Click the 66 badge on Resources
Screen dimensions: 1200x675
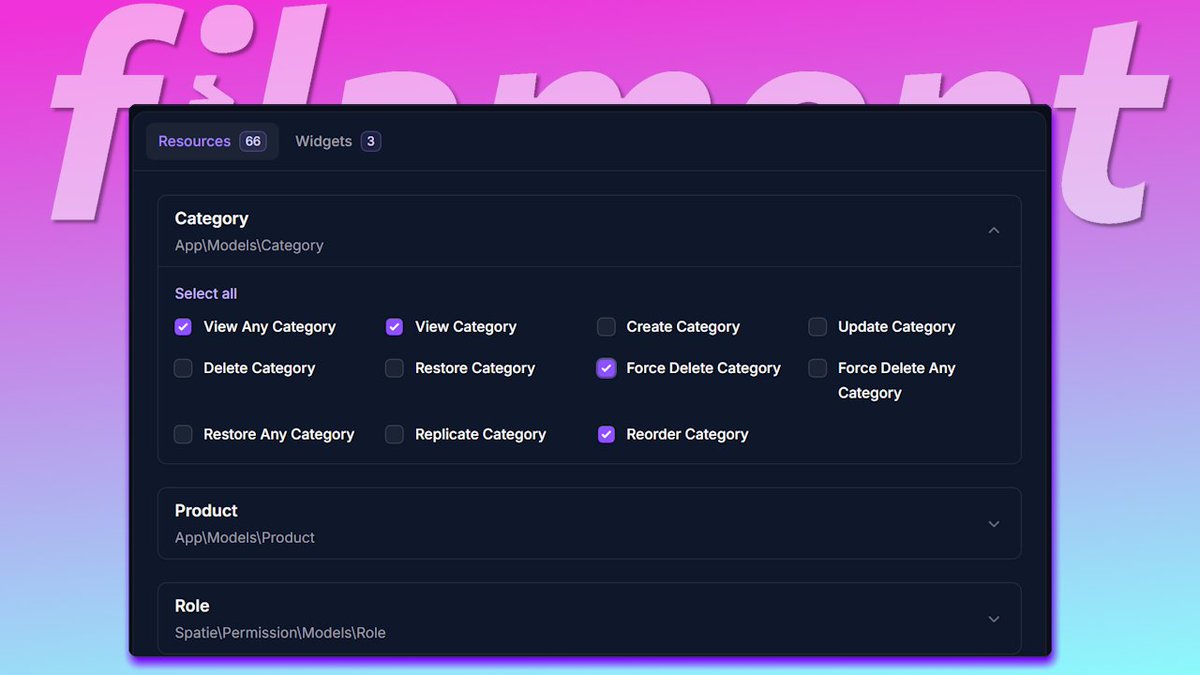pyautogui.click(x=253, y=141)
